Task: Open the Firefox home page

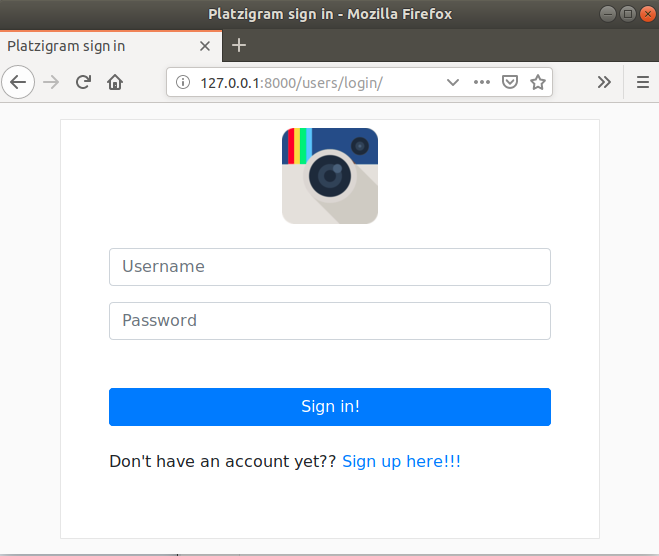Action: click(116, 82)
